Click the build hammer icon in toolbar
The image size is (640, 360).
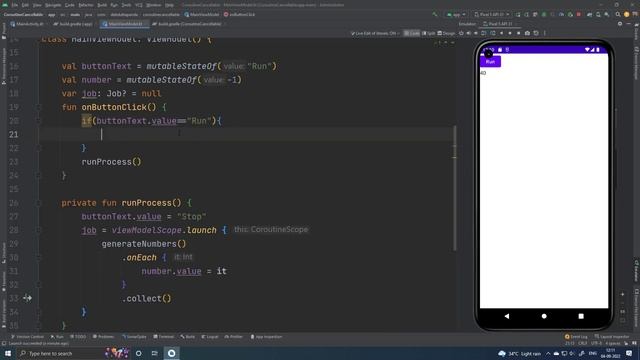[435, 14]
